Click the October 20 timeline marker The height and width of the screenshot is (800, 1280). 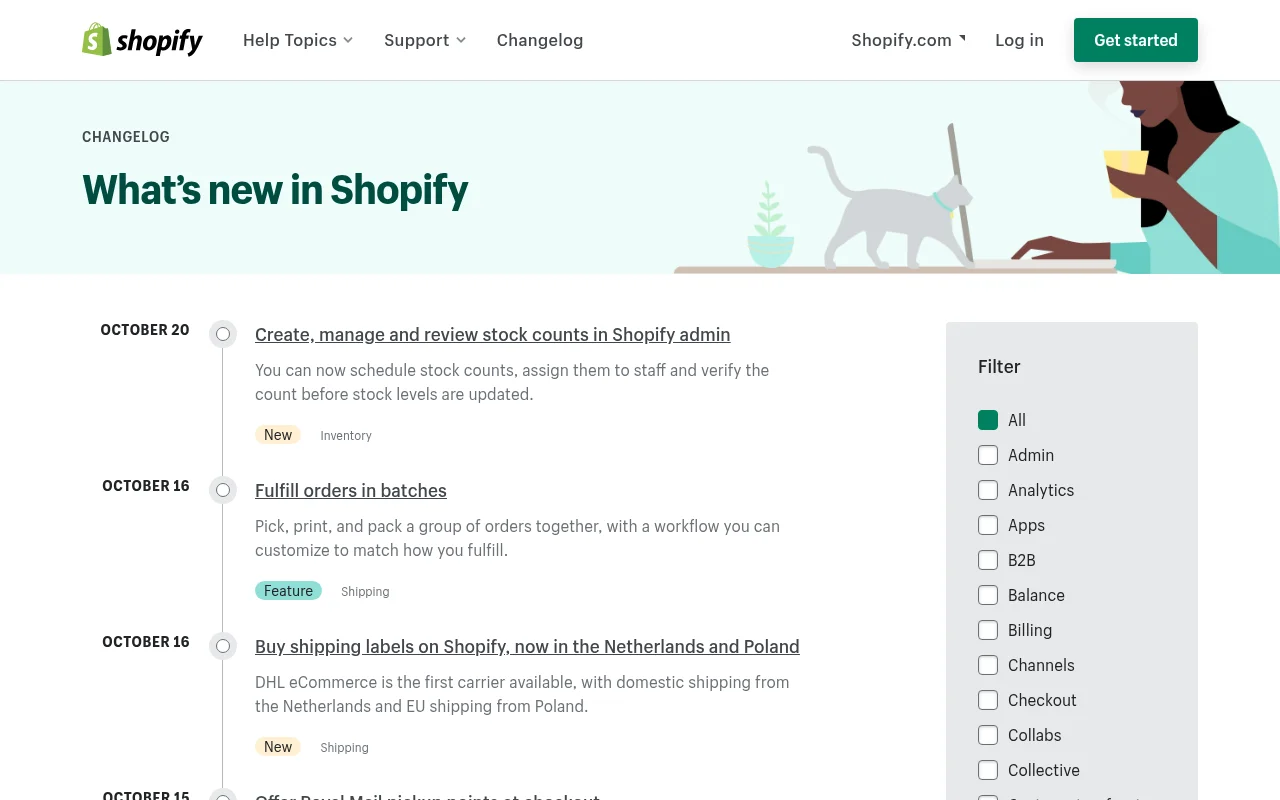[223, 334]
